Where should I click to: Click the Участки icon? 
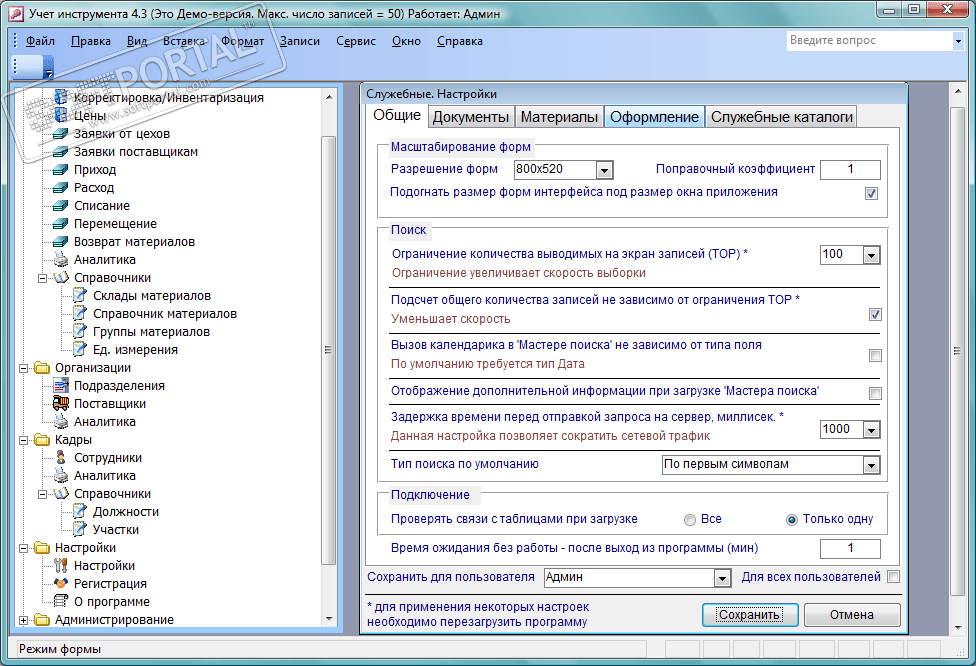[80, 529]
